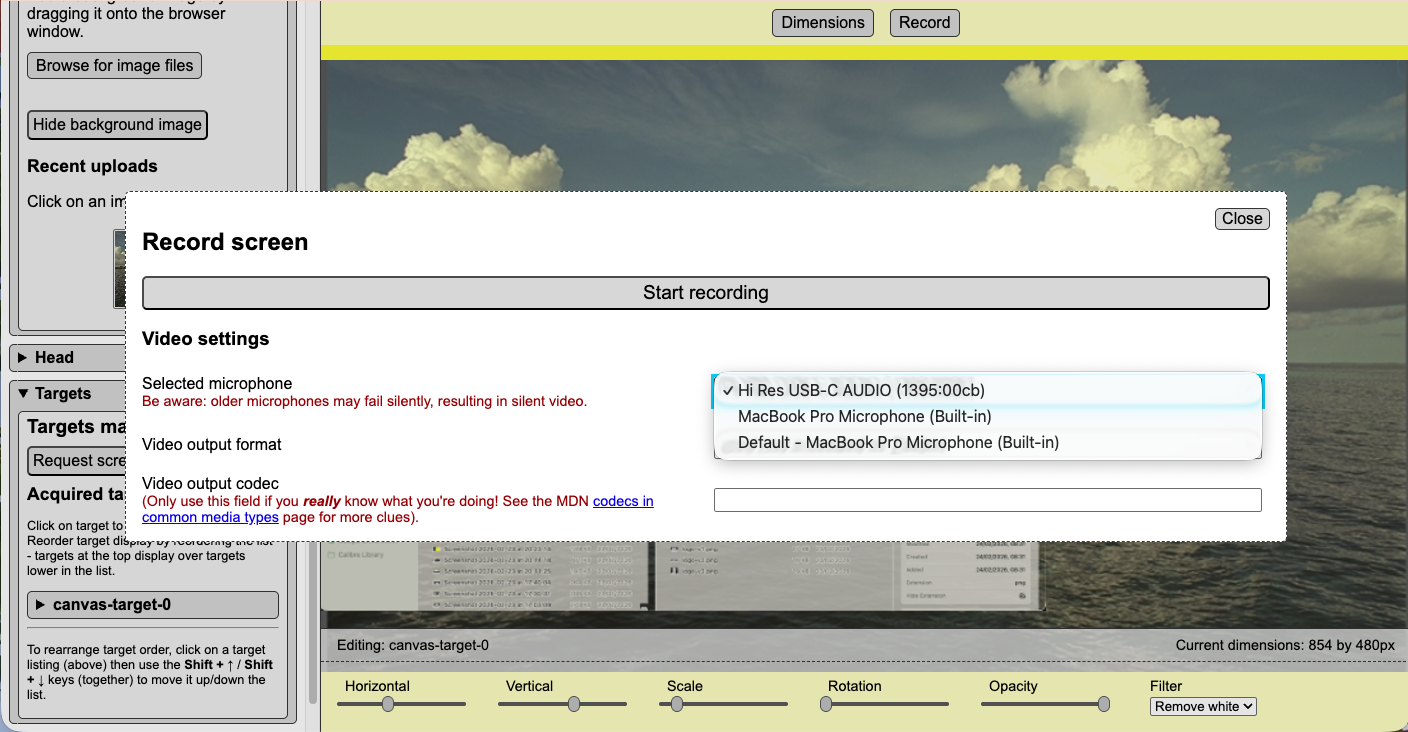Hide the background image
Viewport: 1408px width, 732px height.
click(x=117, y=124)
